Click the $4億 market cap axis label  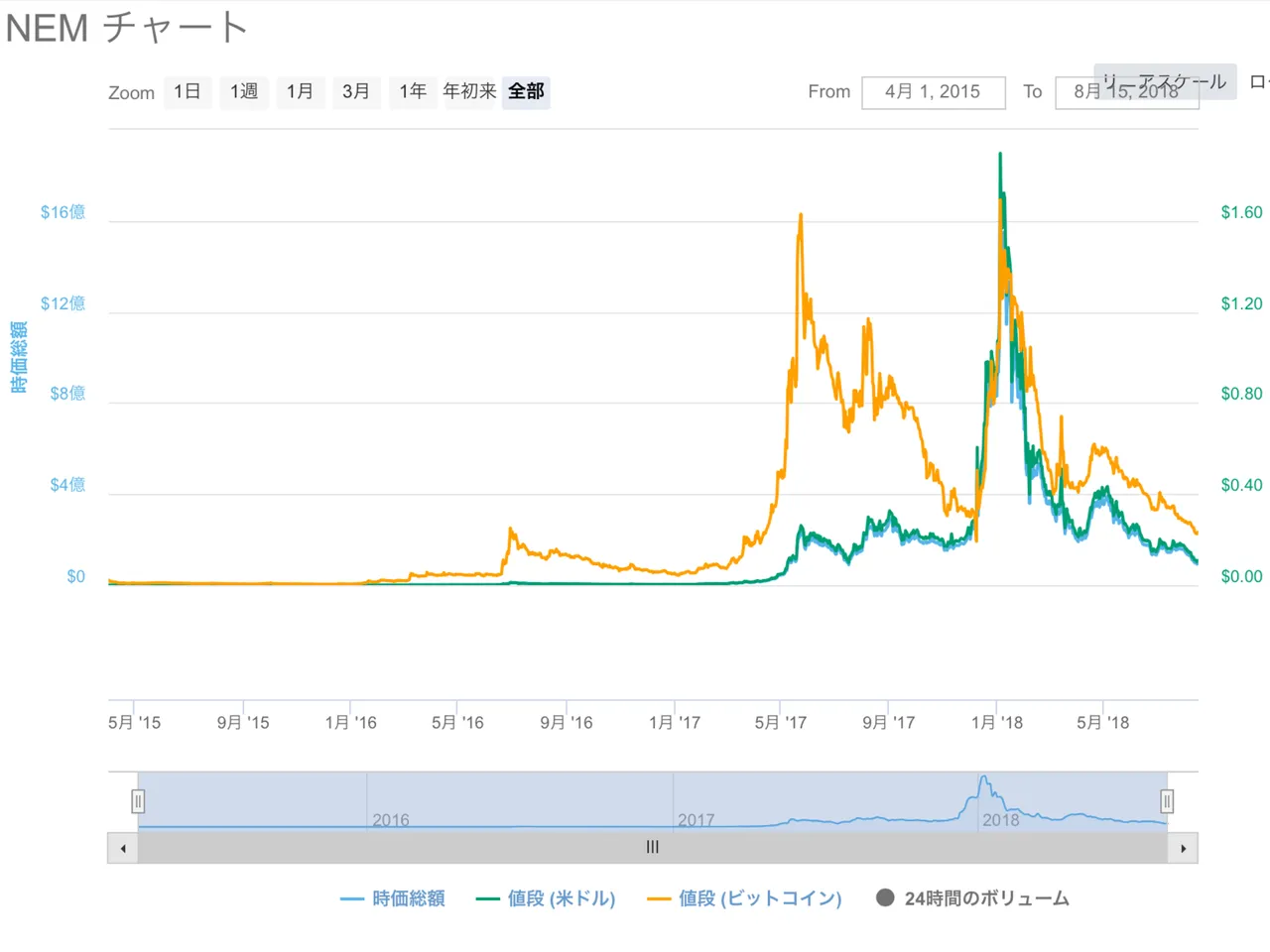(67, 485)
